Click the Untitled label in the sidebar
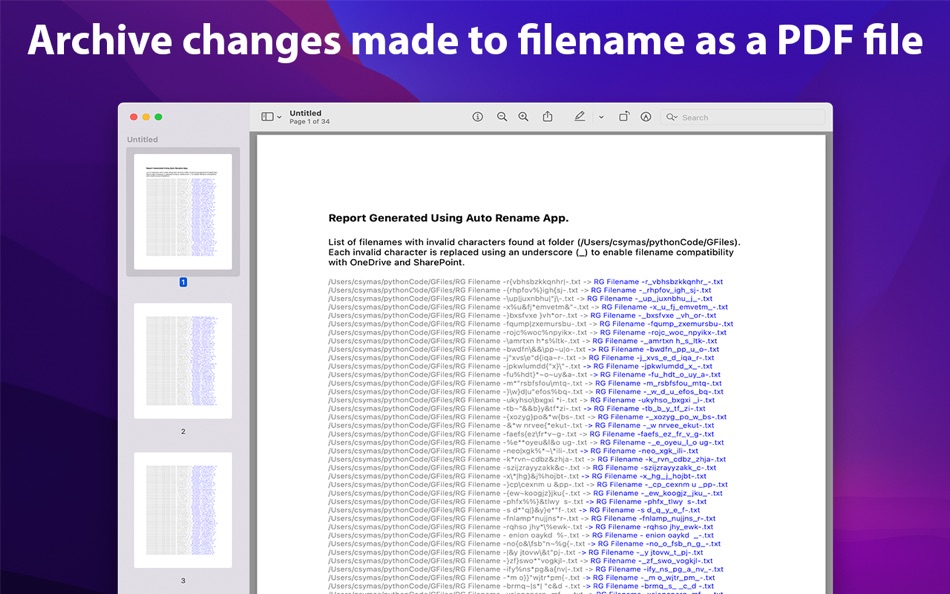 pyautogui.click(x=142, y=139)
